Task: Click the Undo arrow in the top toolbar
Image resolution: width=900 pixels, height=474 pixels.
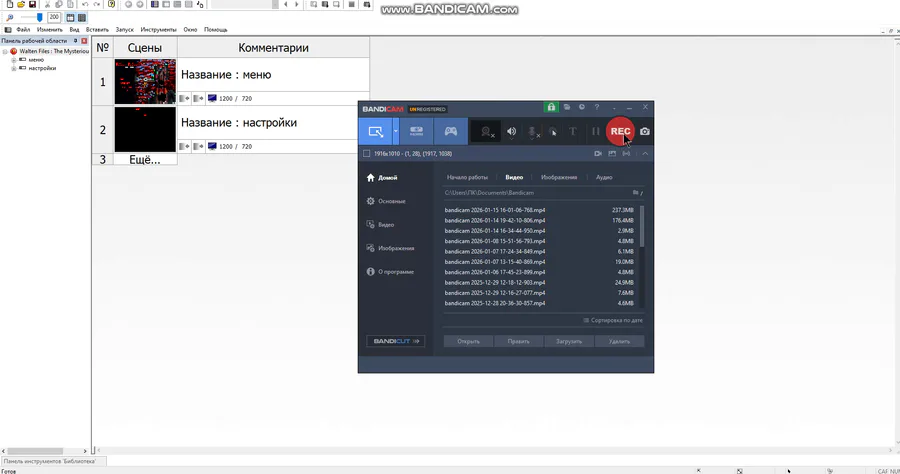Action: pyautogui.click(x=85, y=4)
